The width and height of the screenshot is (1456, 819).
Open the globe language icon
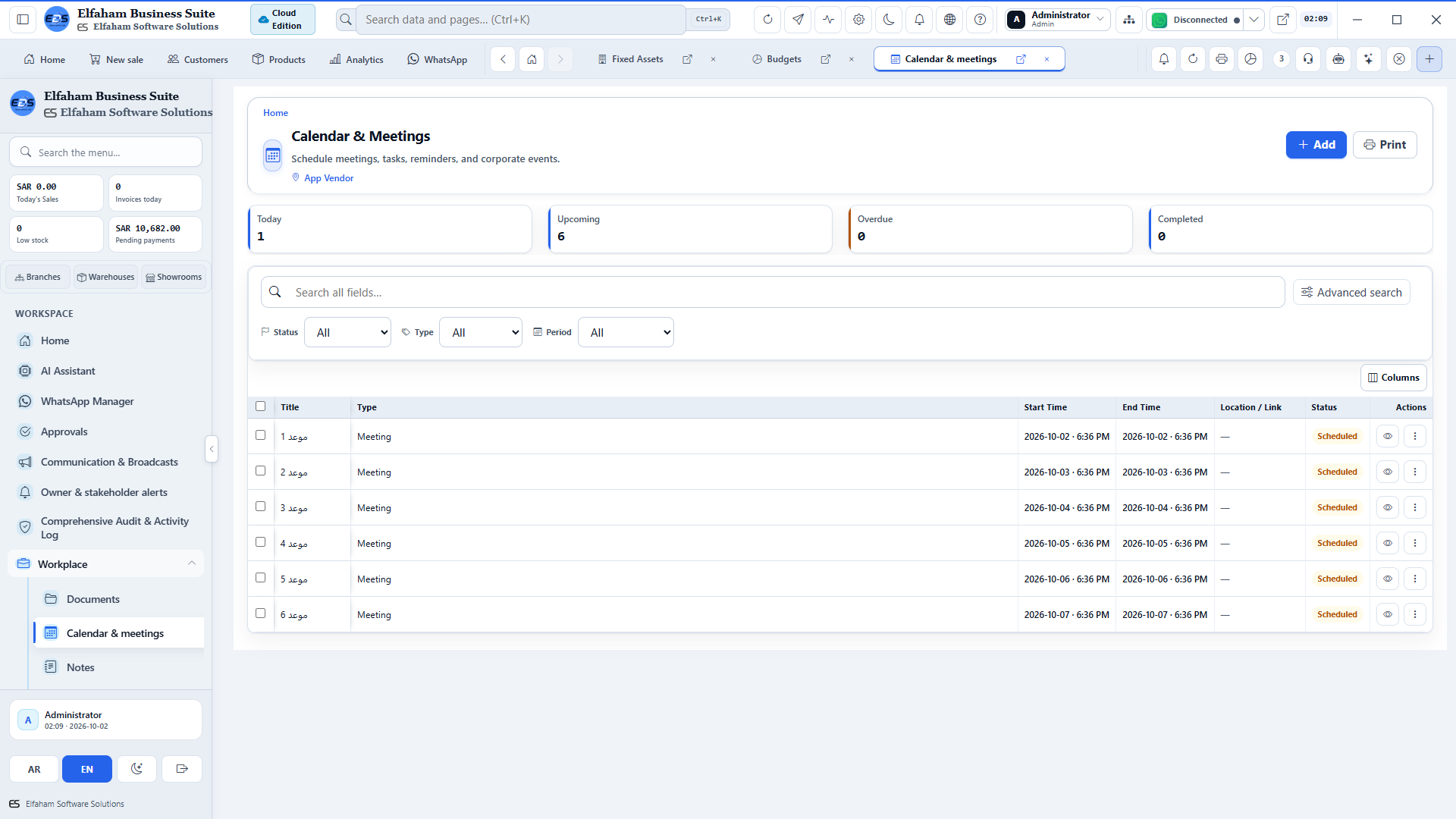[x=949, y=20]
